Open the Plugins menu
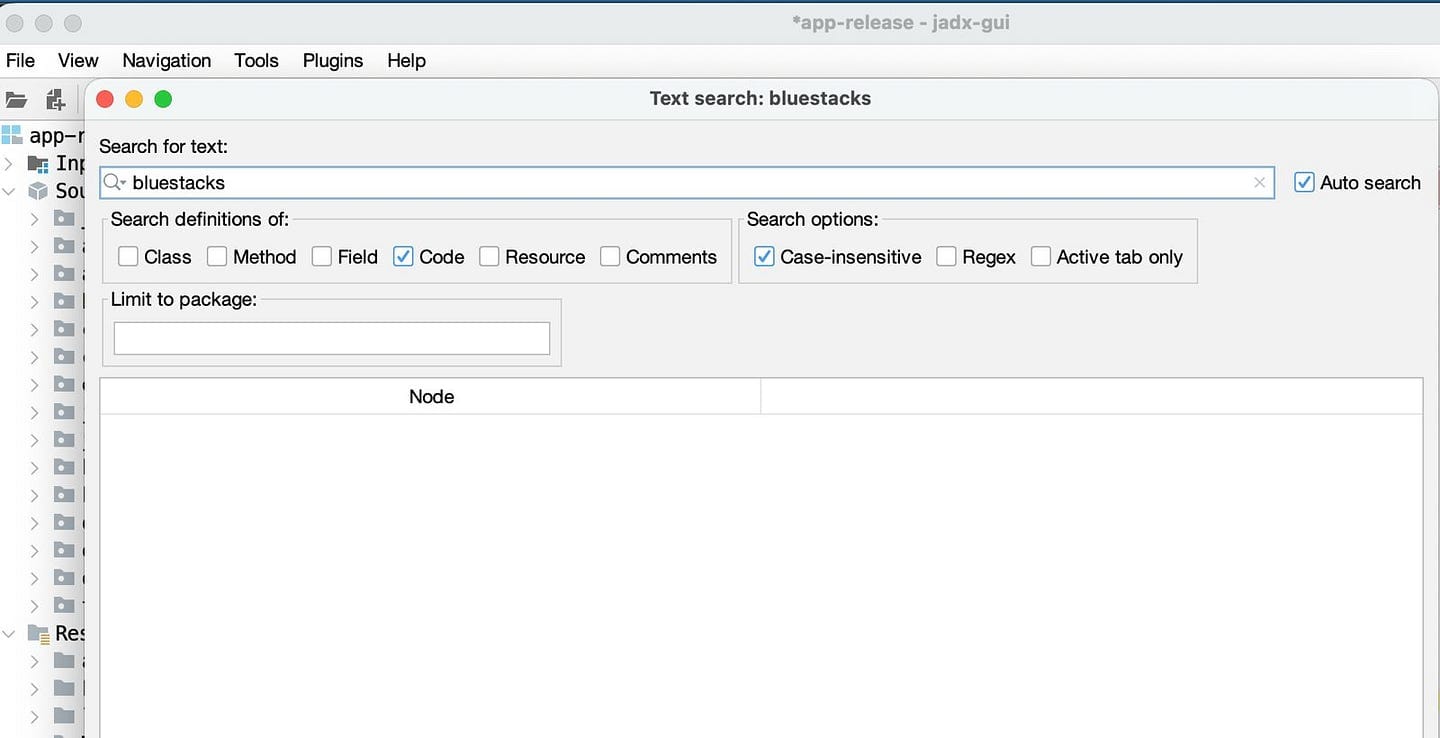This screenshot has height=738, width=1440. tap(333, 60)
